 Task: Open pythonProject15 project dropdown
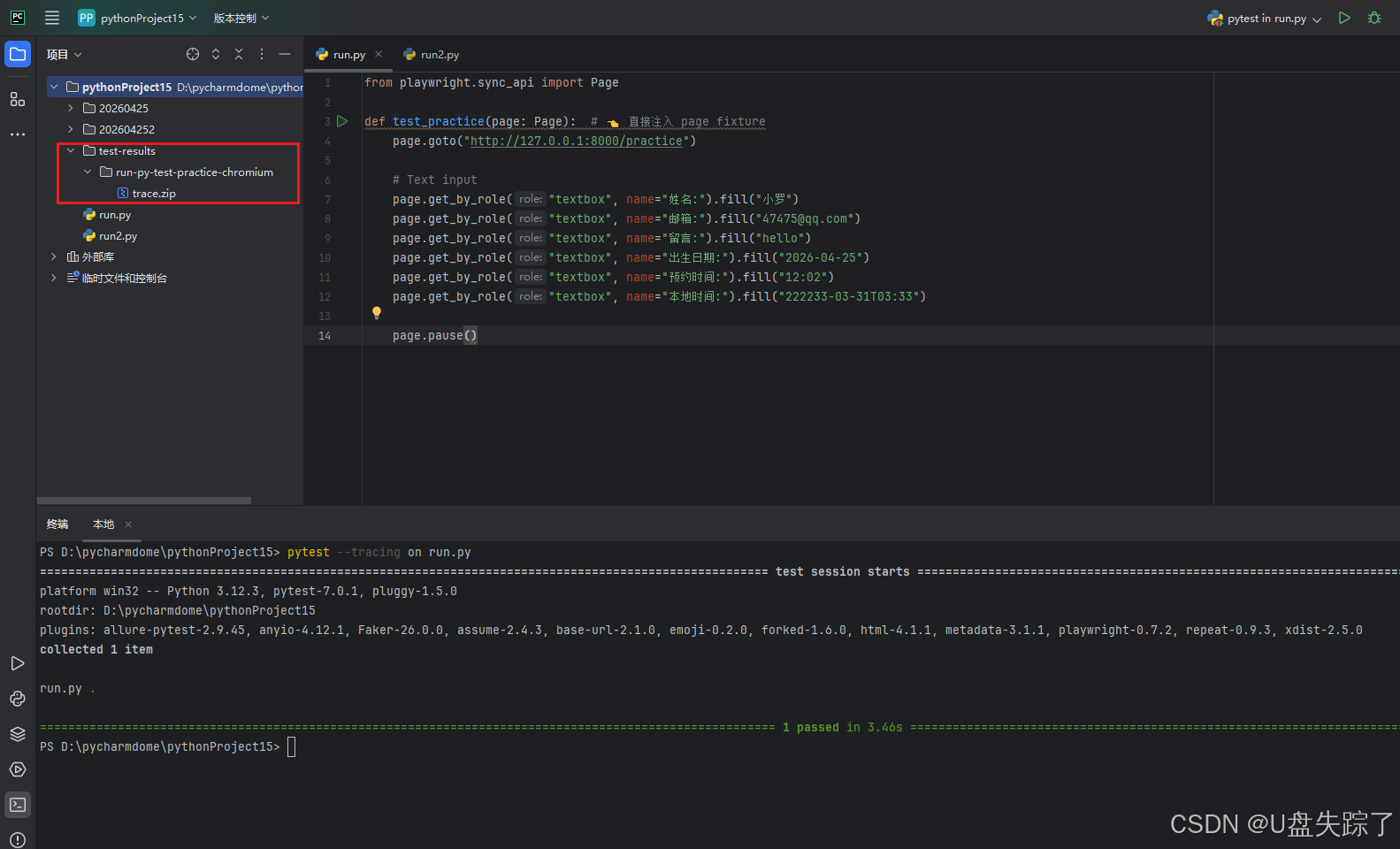137,18
